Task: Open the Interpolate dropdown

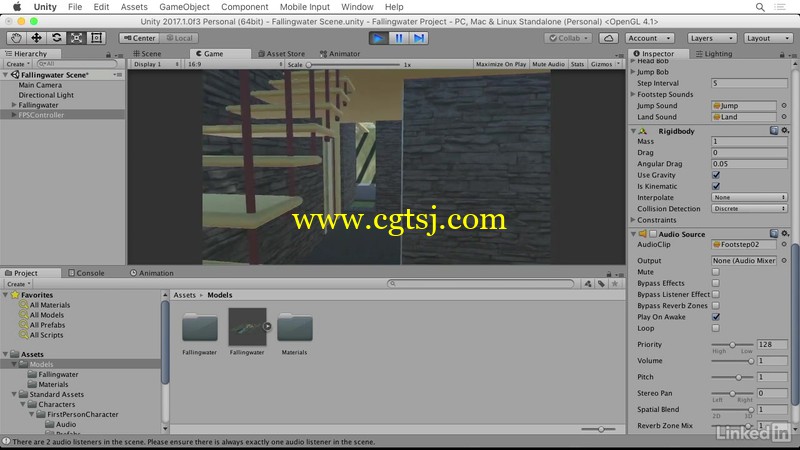Action: tap(749, 197)
